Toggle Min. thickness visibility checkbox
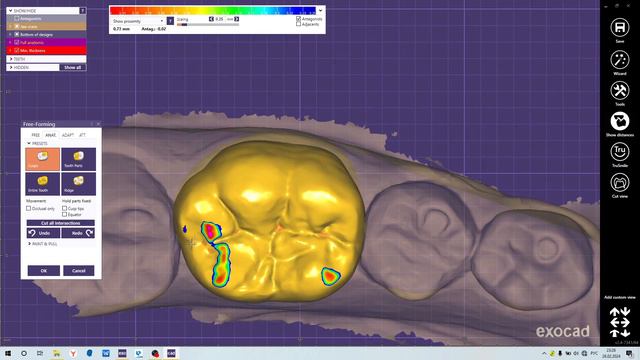Screen dimensions: 640x360 coord(17,51)
